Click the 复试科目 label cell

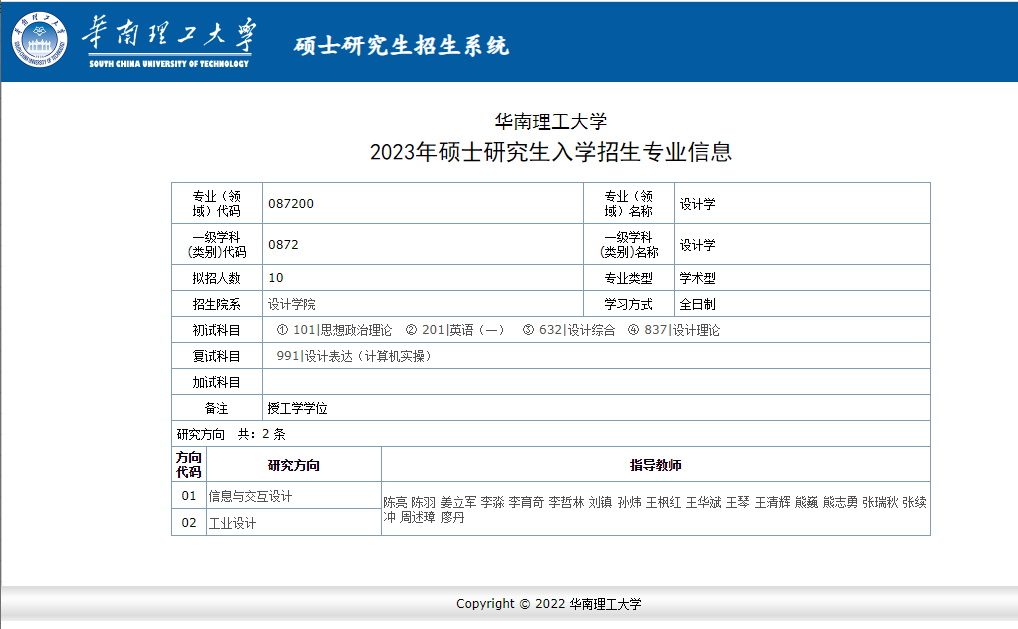pyautogui.click(x=217, y=356)
